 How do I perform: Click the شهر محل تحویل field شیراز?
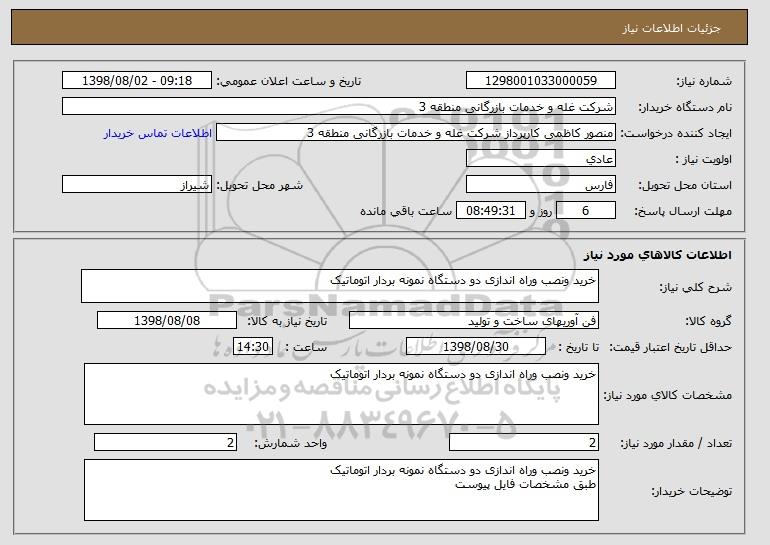pyautogui.click(x=137, y=185)
